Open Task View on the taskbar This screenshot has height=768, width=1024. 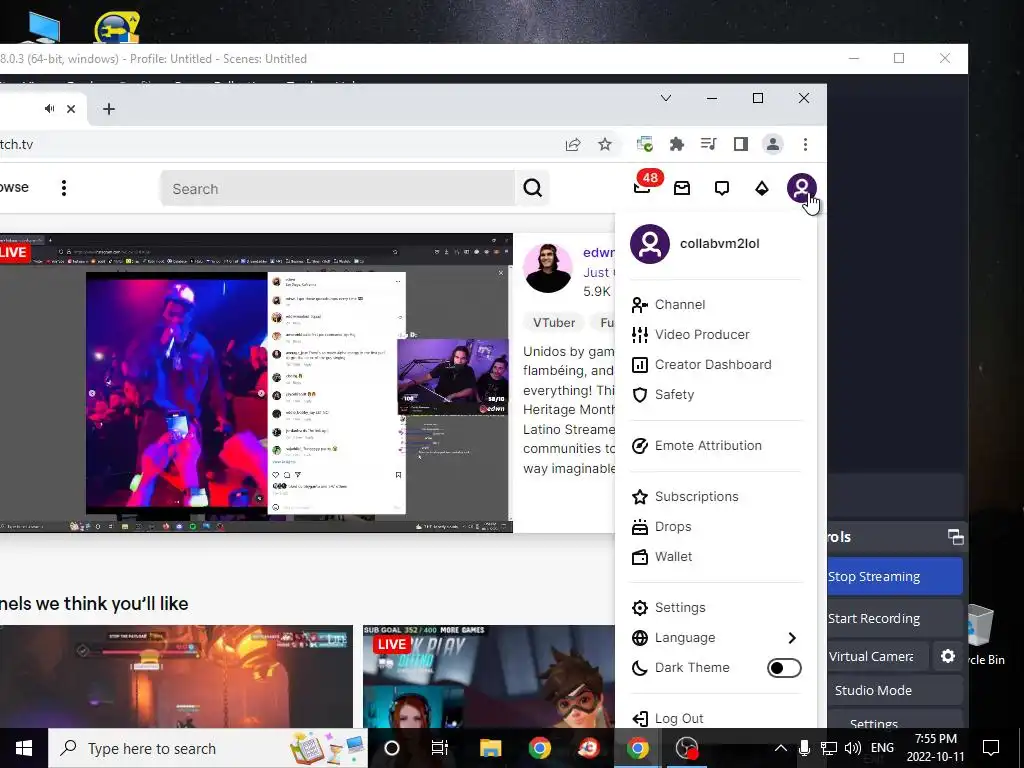(440, 748)
